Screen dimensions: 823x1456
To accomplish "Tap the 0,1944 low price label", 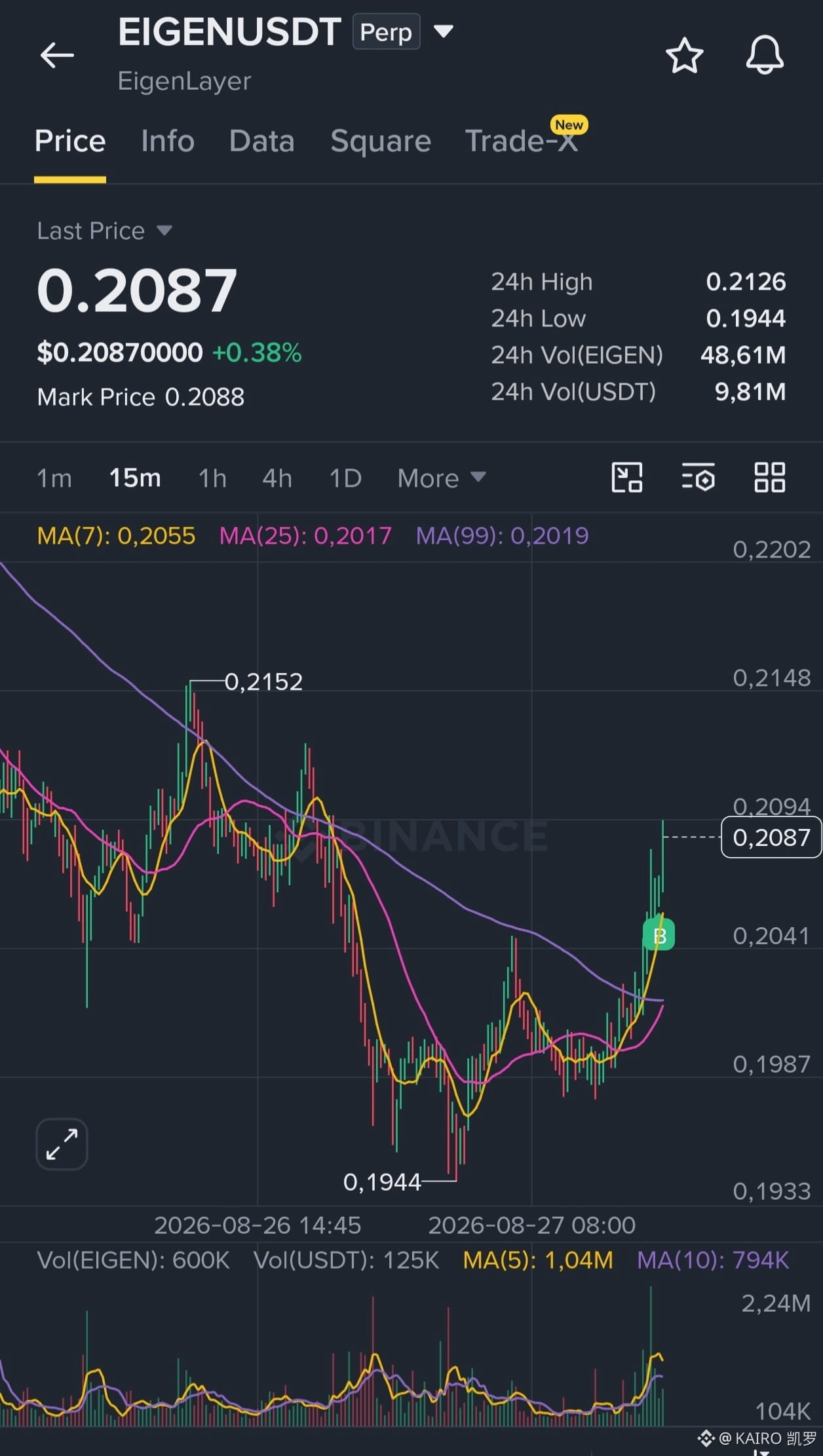I will 382,1182.
